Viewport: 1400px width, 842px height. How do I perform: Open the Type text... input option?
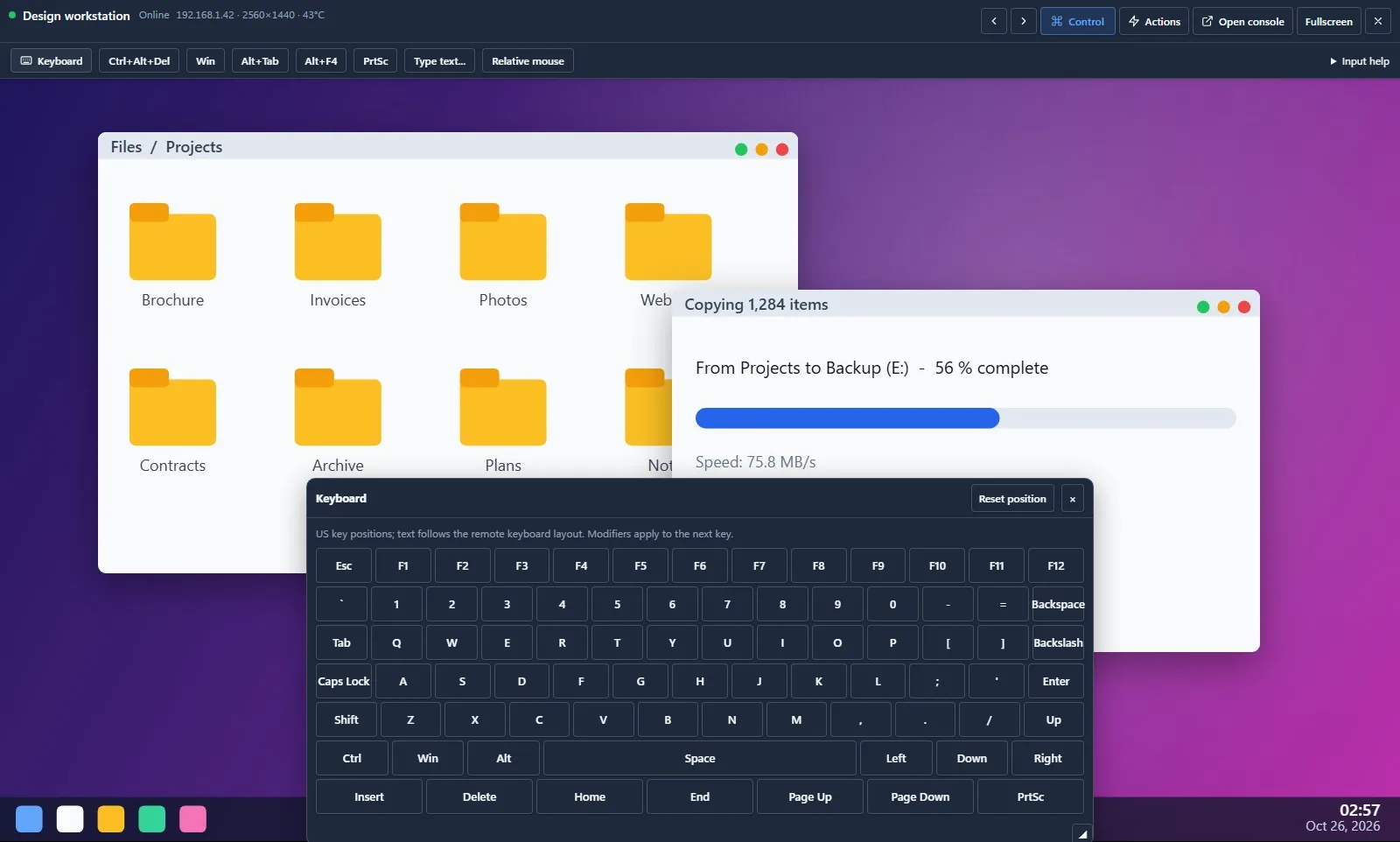439,61
